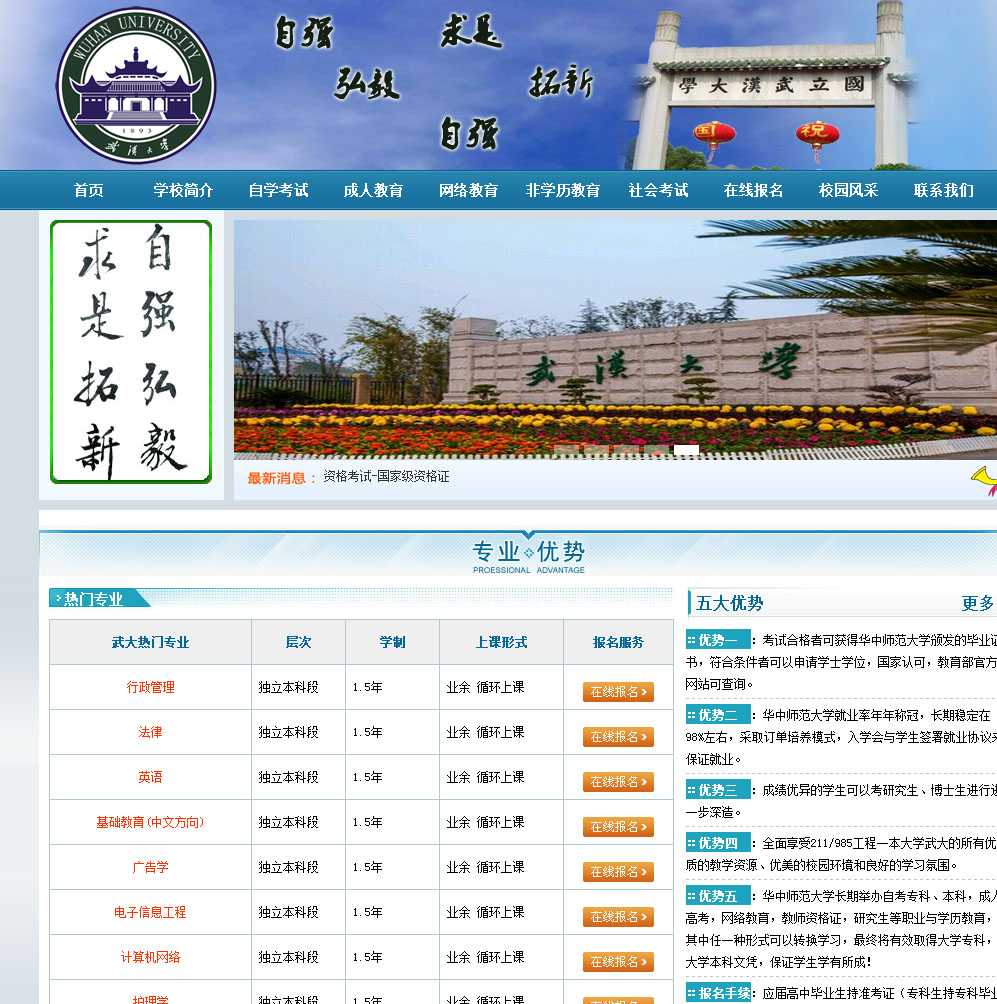Open the 电子信息工程 major link

pos(150,912)
